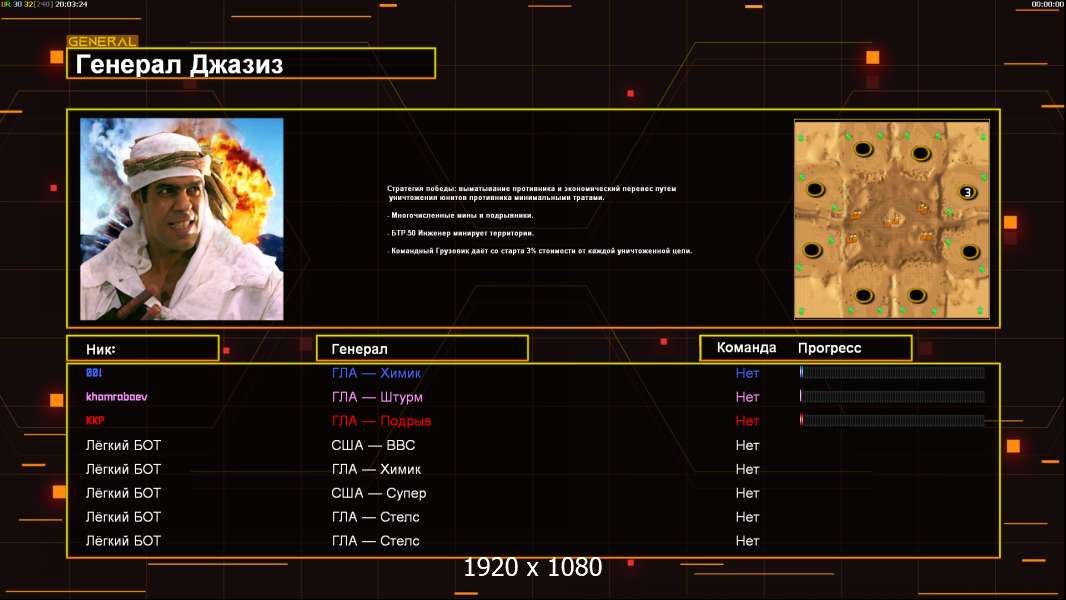Select player khomraboev in the list
The image size is (1066, 600).
tap(116, 397)
